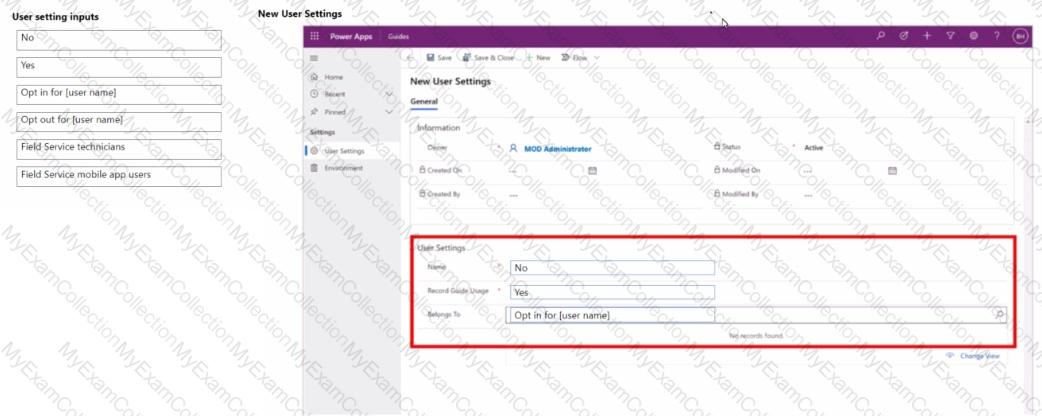1042x416 pixels.
Task: Click the Record Guide Usage field
Action: [612, 292]
